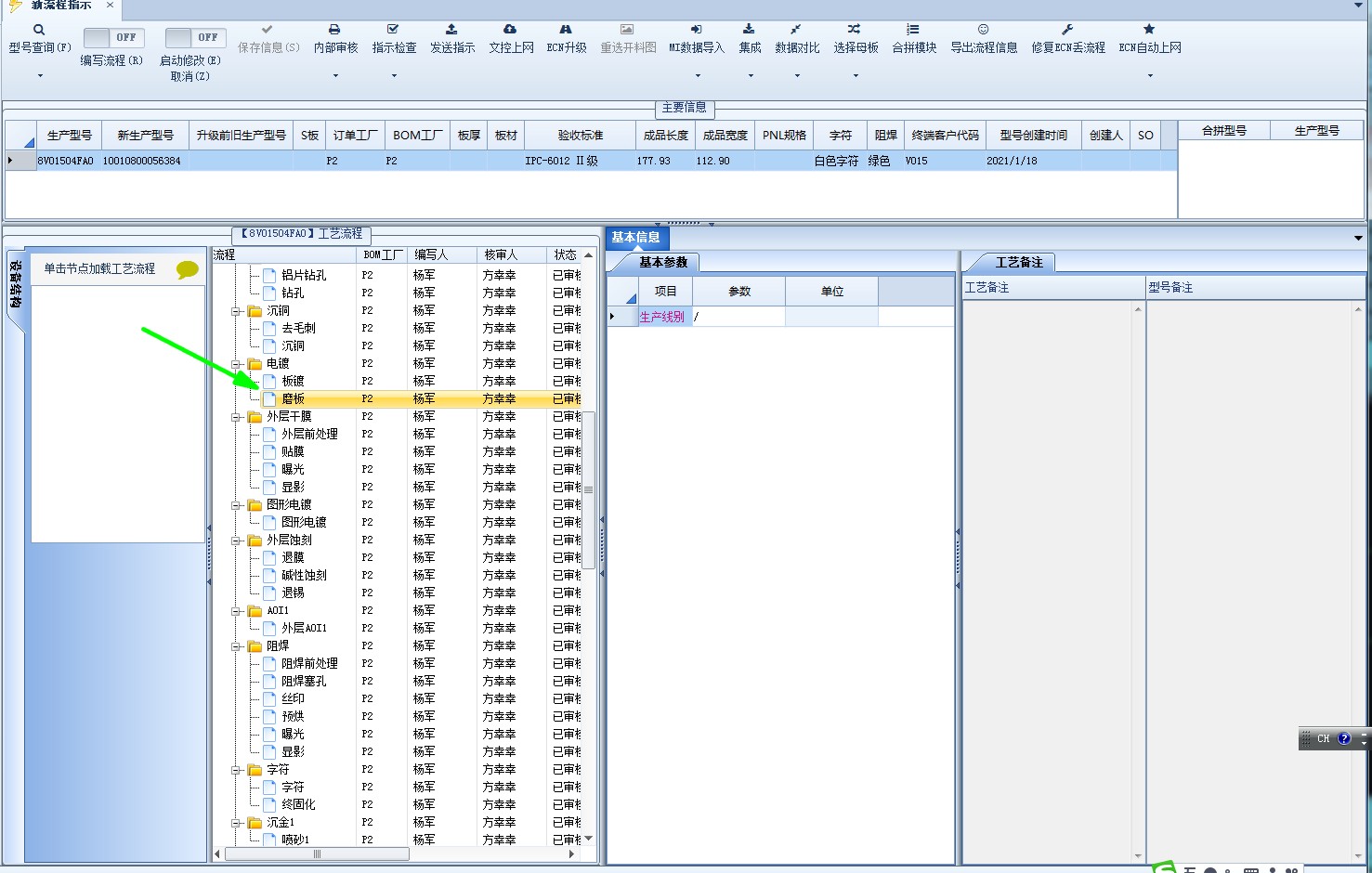Click 单击节点加载工艺流程 hint text
Viewport: 1372px width, 873px height.
[x=99, y=269]
